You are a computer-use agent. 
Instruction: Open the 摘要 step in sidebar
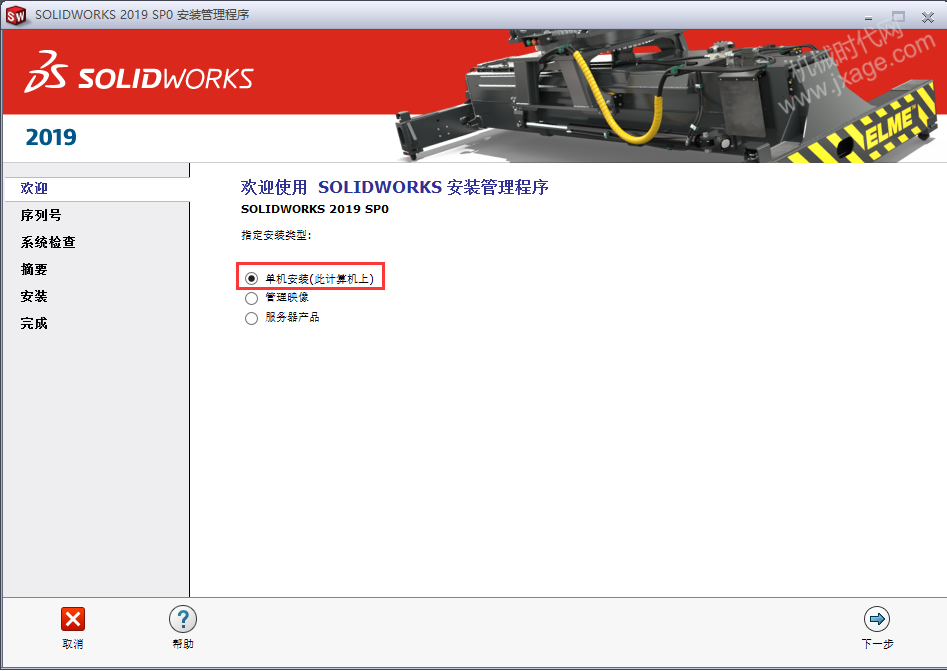[34, 269]
